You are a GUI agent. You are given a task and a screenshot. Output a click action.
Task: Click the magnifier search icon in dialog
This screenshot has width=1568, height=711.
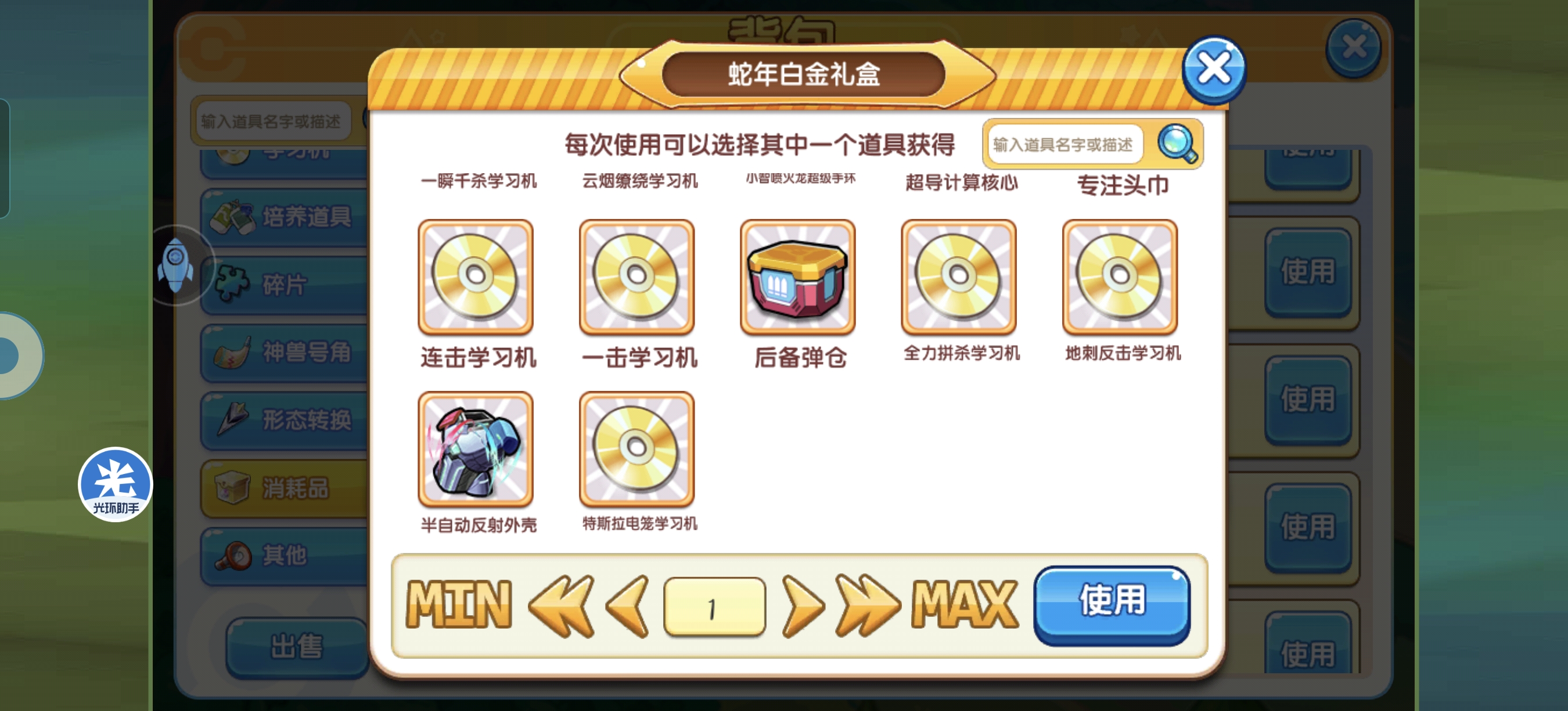click(1177, 143)
